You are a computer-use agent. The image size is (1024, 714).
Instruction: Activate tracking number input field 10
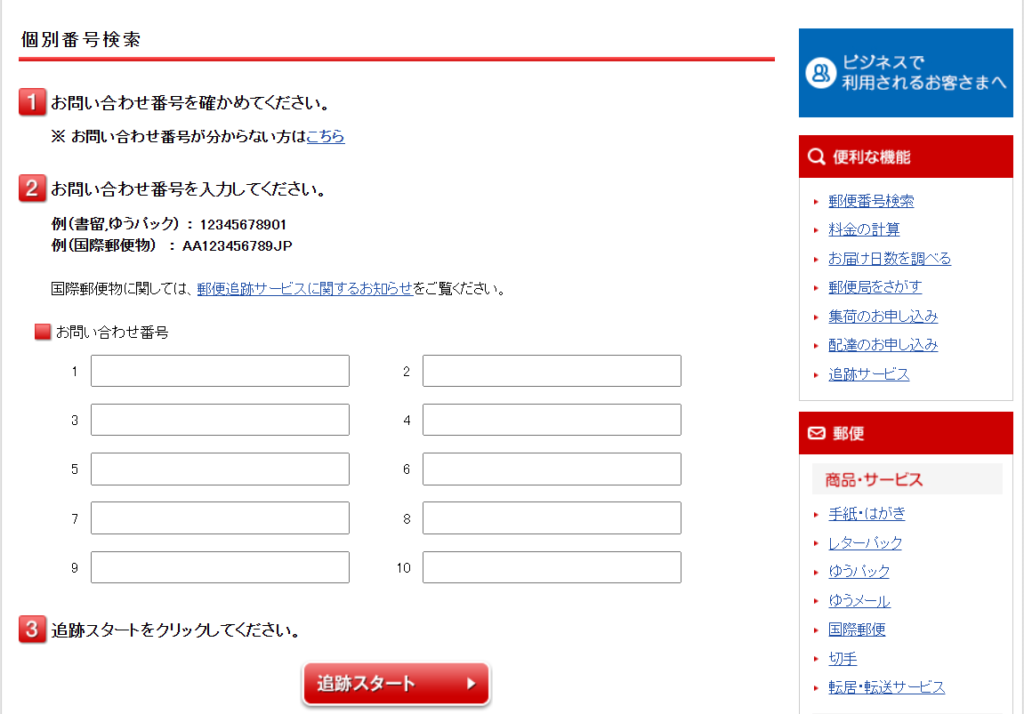551,567
